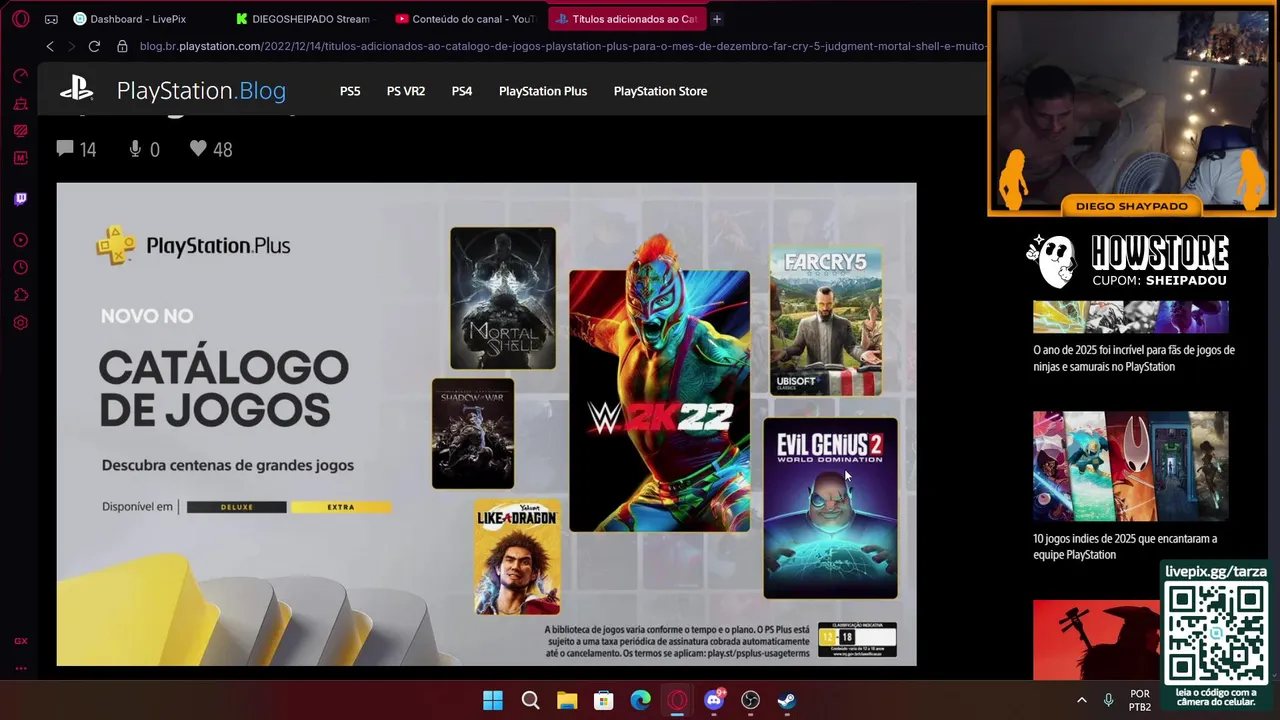Open Windows Search from taskbar
The width and height of the screenshot is (1280, 720).
point(530,700)
